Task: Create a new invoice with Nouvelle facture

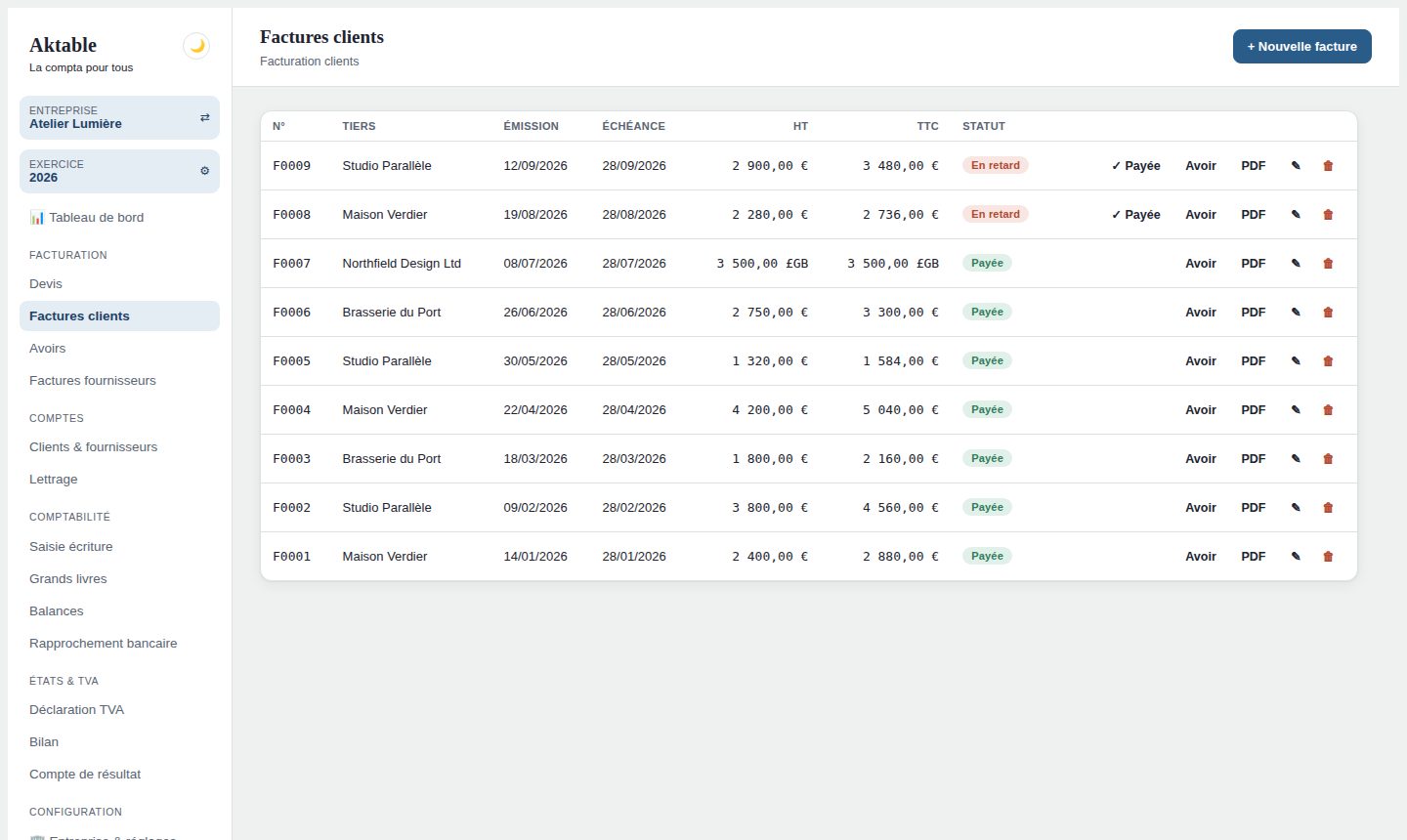Action: point(1301,47)
